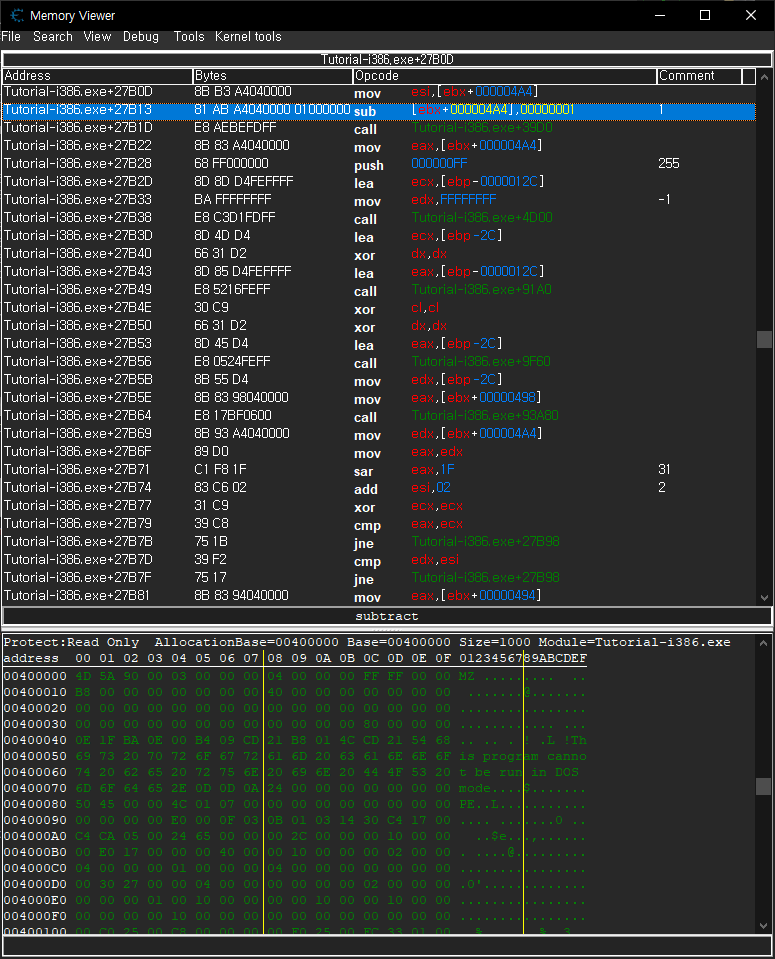Click the hex view scrollbar thumb
This screenshot has width=775, height=959.
(763, 787)
